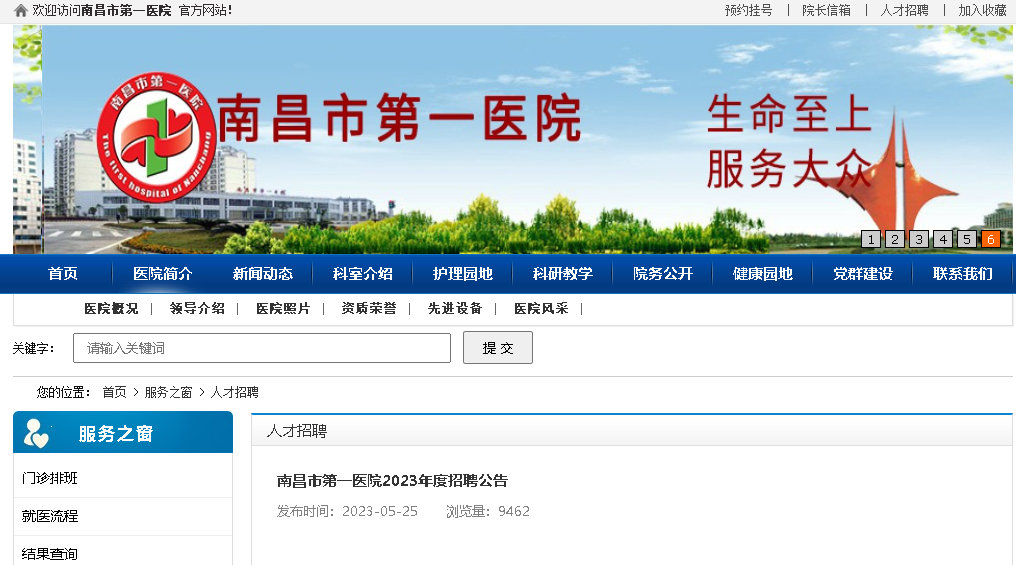Viewport: 1016px width, 565px height.
Task: Select 领导介绍 in the submenu
Action: coord(197,308)
